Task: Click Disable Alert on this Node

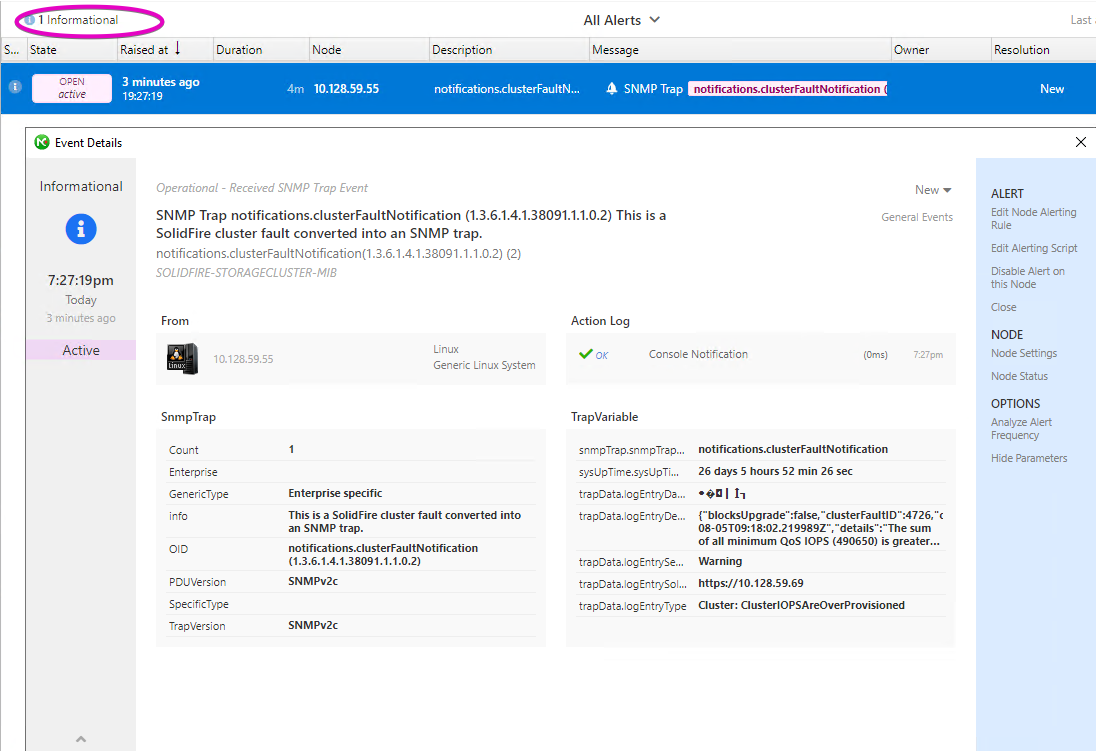Action: pos(1028,278)
